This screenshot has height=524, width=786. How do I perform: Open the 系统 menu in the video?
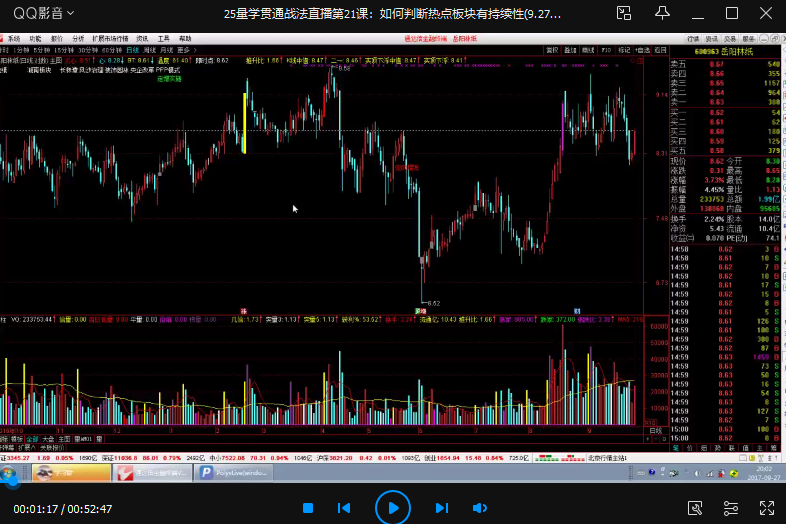(13, 38)
